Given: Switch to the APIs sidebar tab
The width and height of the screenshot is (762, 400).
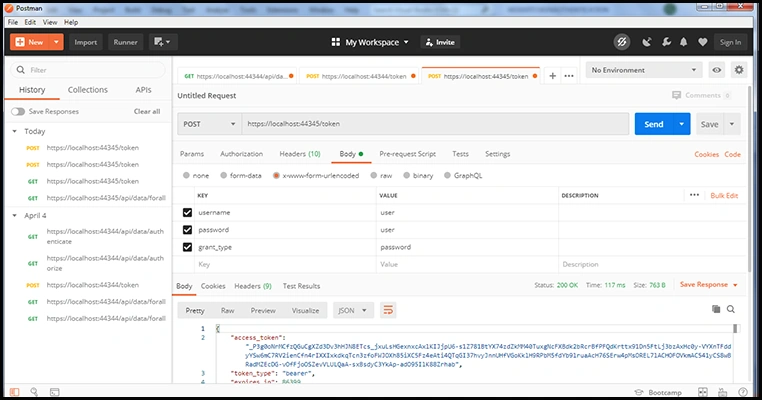Looking at the screenshot, I should 143,90.
